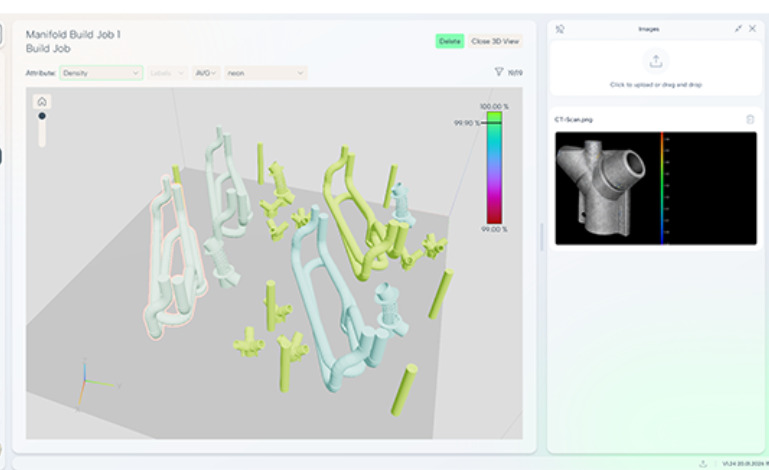Pin the Images panel

(x=560, y=29)
